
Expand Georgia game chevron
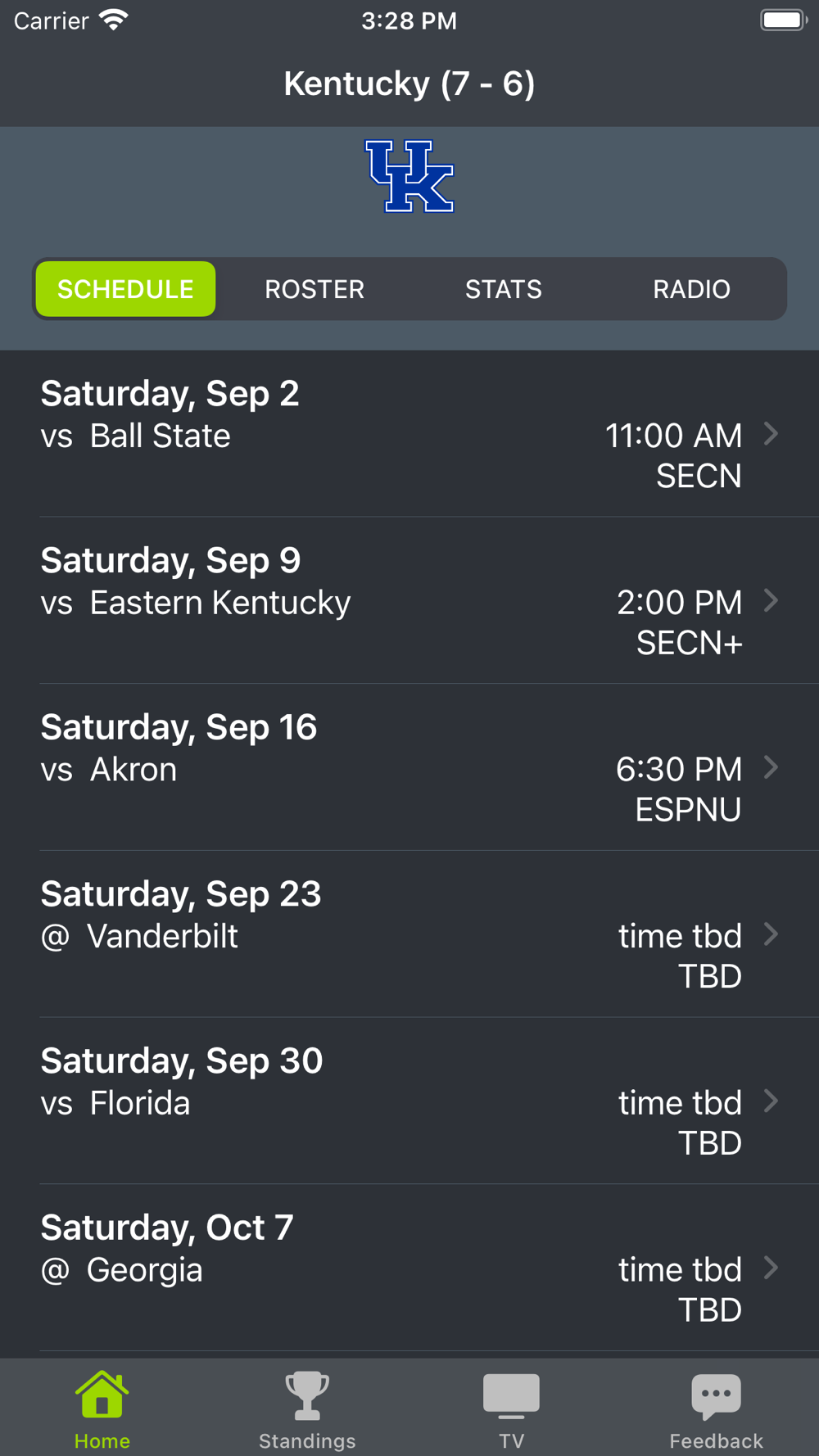click(771, 1268)
